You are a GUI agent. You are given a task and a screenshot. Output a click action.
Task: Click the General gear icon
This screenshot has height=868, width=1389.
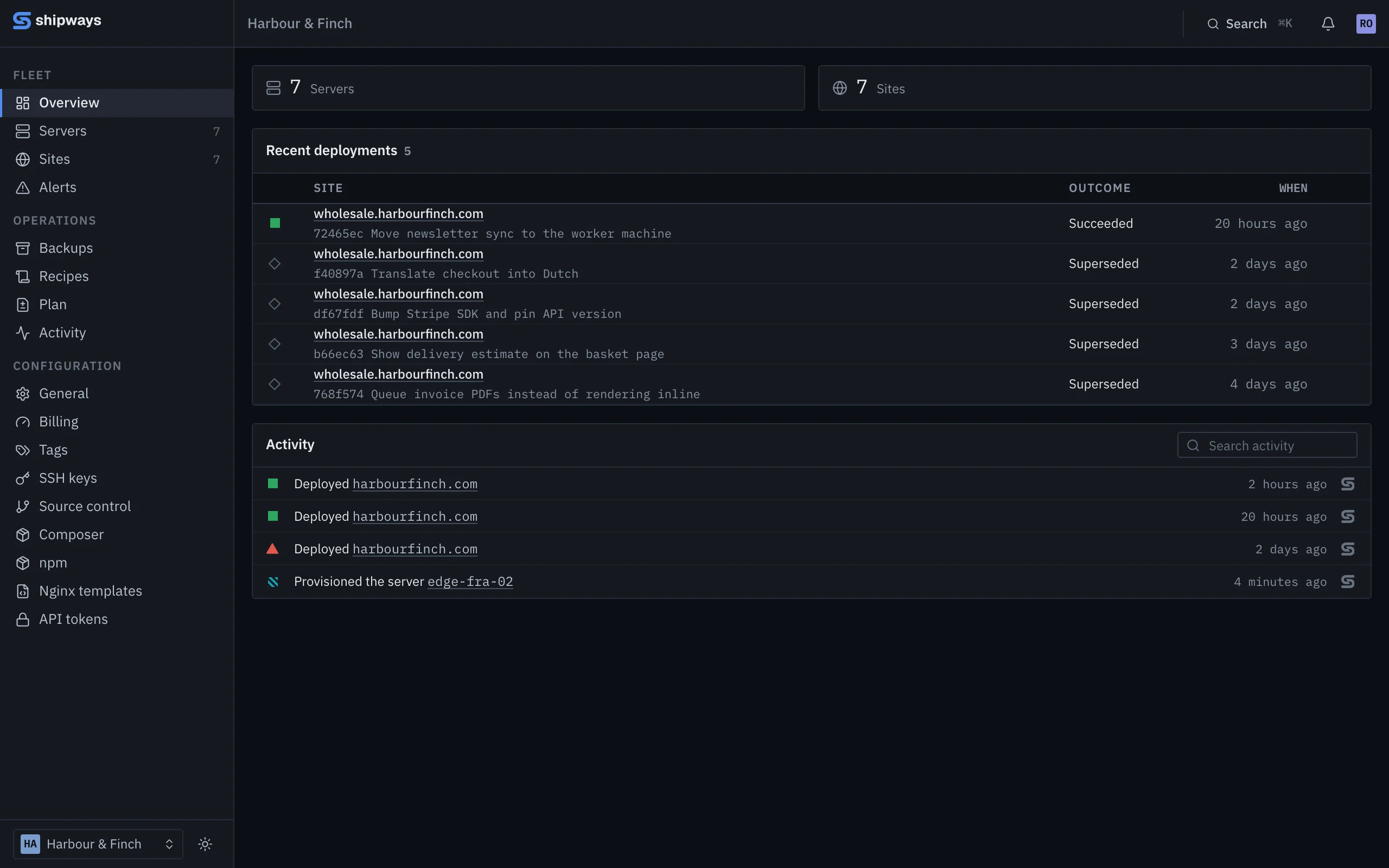click(x=23, y=393)
